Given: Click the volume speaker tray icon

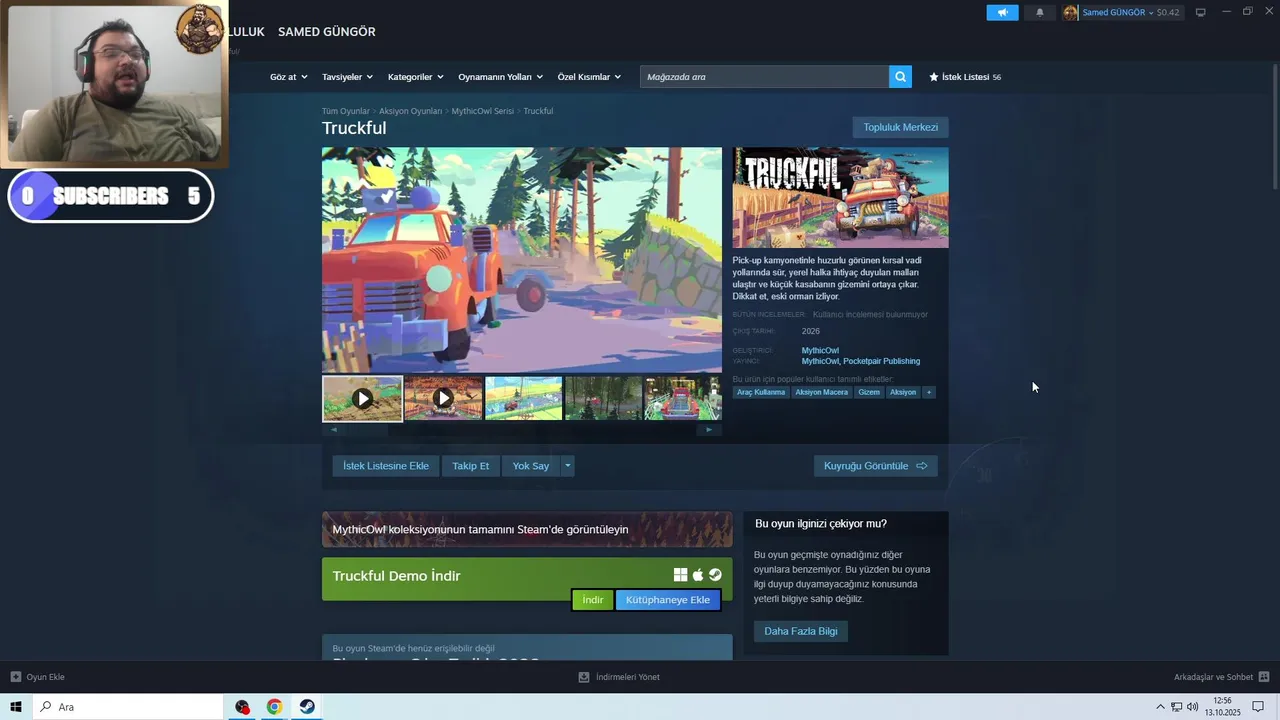Looking at the screenshot, I should pyautogui.click(x=1192, y=707).
